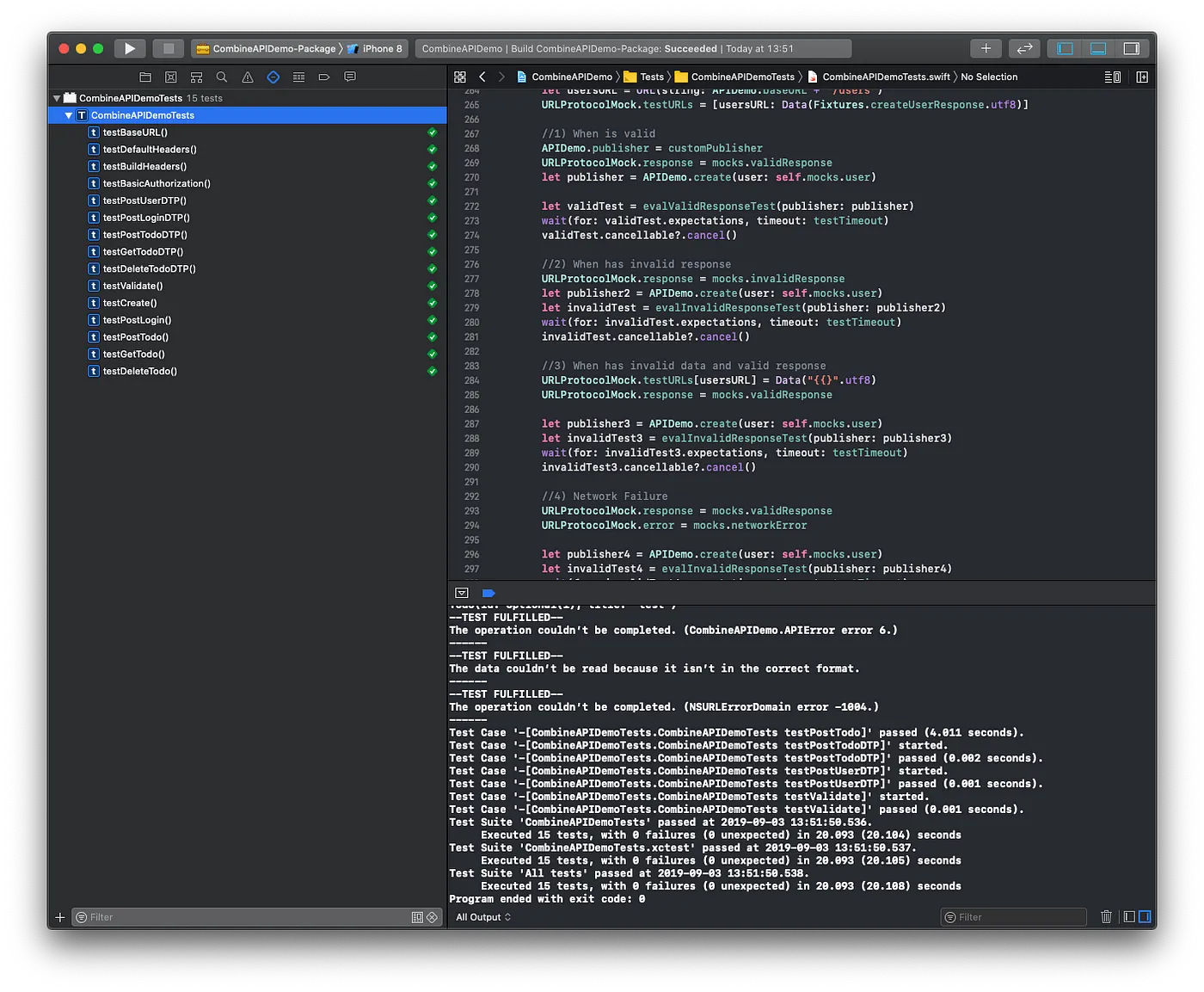Go forward in editor history
Image resolution: width=1204 pixels, height=992 pixels.
coord(502,77)
